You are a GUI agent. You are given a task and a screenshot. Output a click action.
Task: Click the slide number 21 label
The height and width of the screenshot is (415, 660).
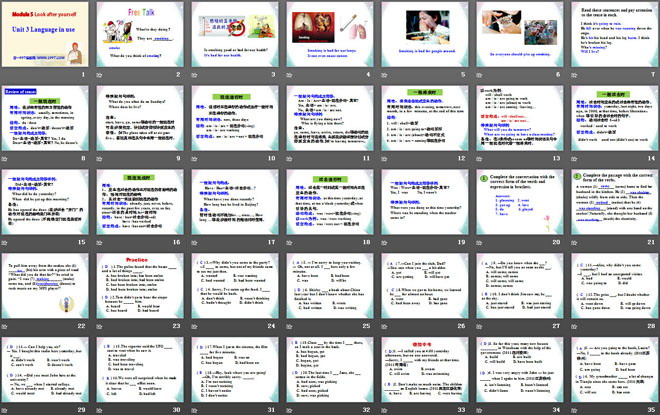point(651,242)
